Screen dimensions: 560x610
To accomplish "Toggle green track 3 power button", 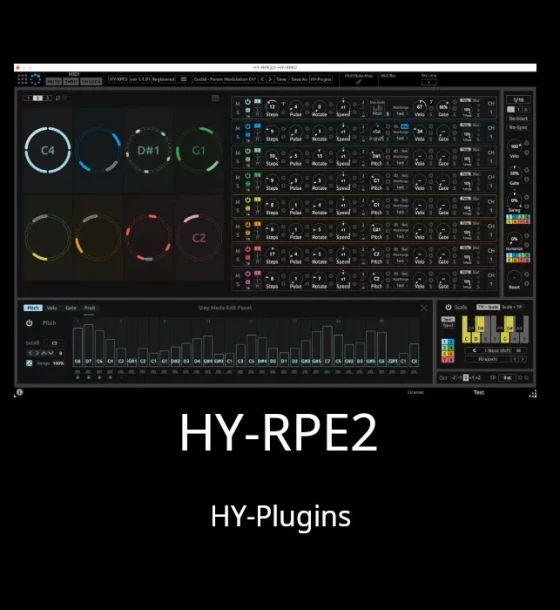I will (x=248, y=151).
